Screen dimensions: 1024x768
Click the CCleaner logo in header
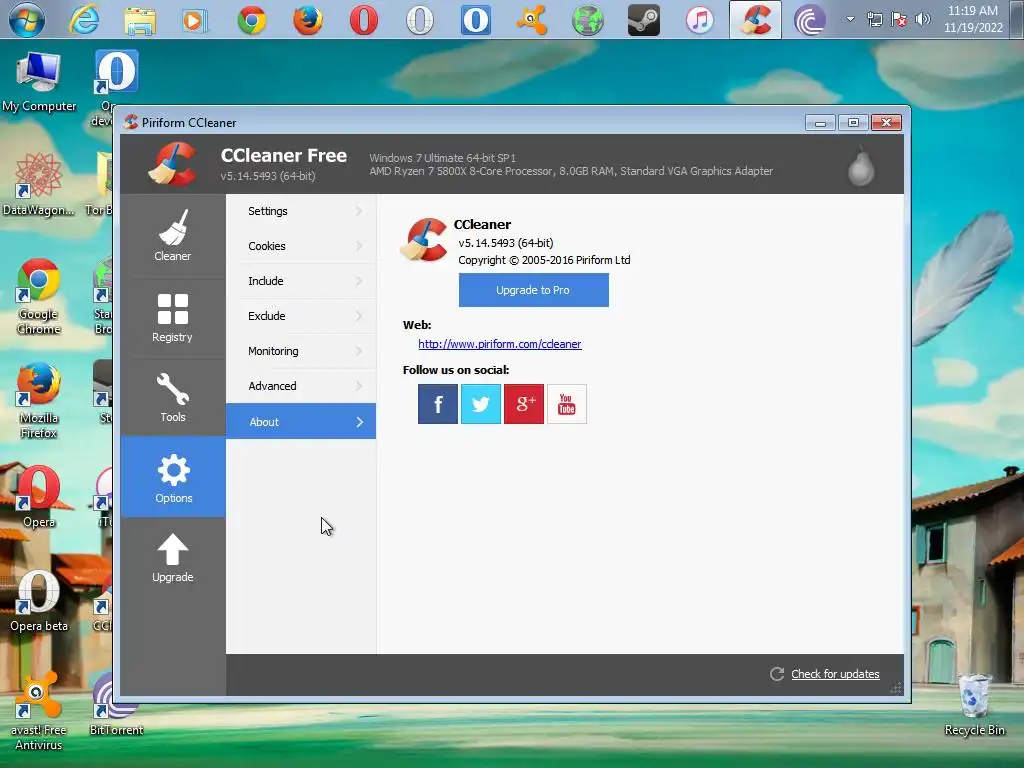point(172,164)
